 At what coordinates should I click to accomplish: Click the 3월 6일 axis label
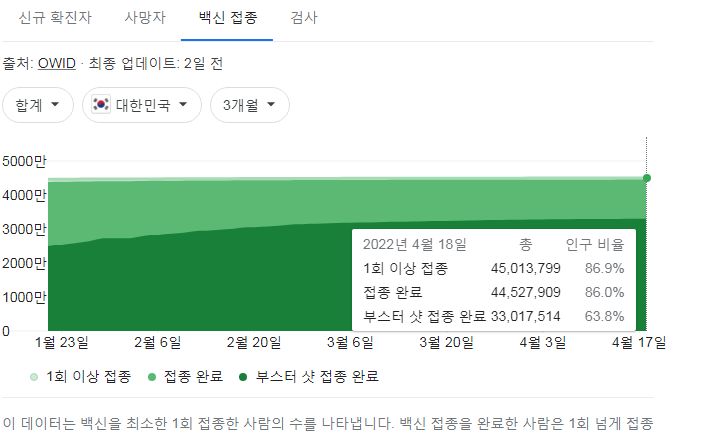[350, 343]
